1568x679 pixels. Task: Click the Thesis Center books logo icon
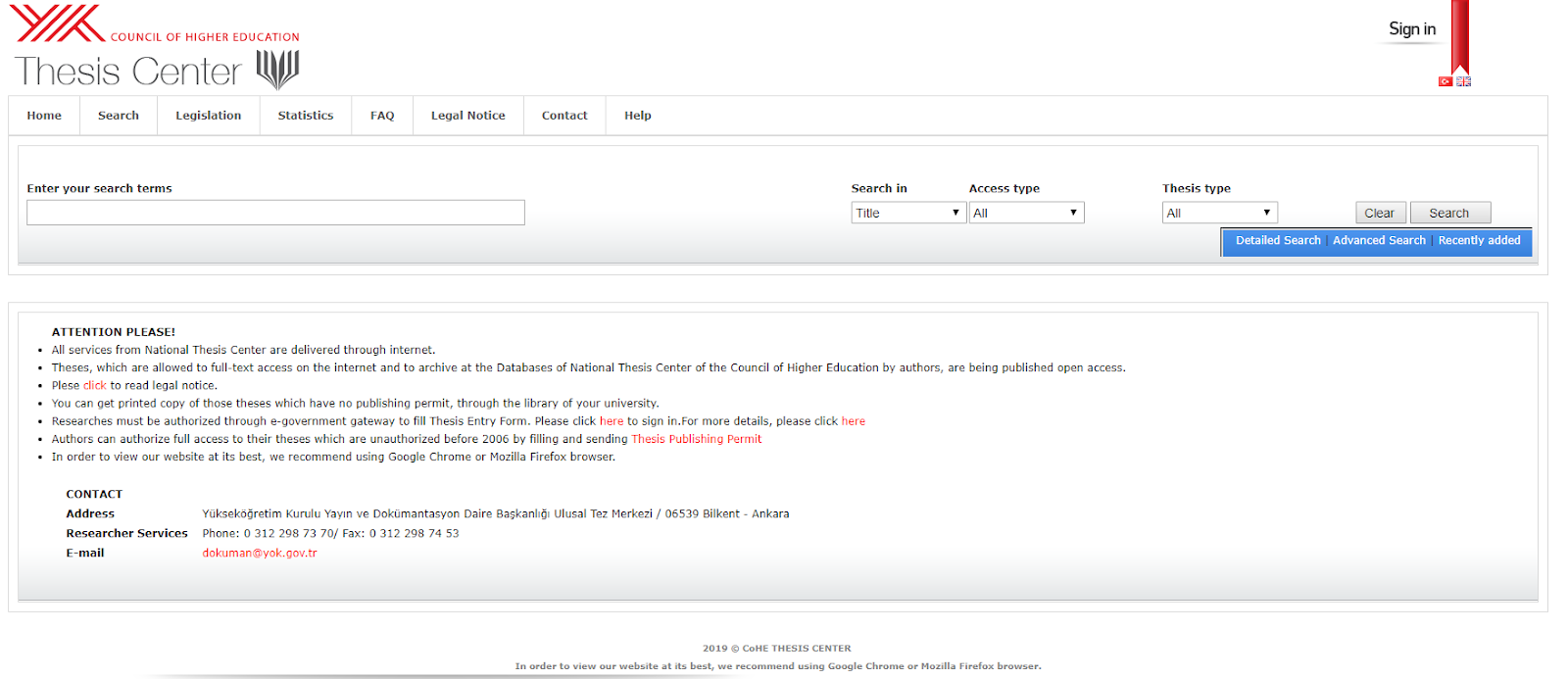coord(277,70)
